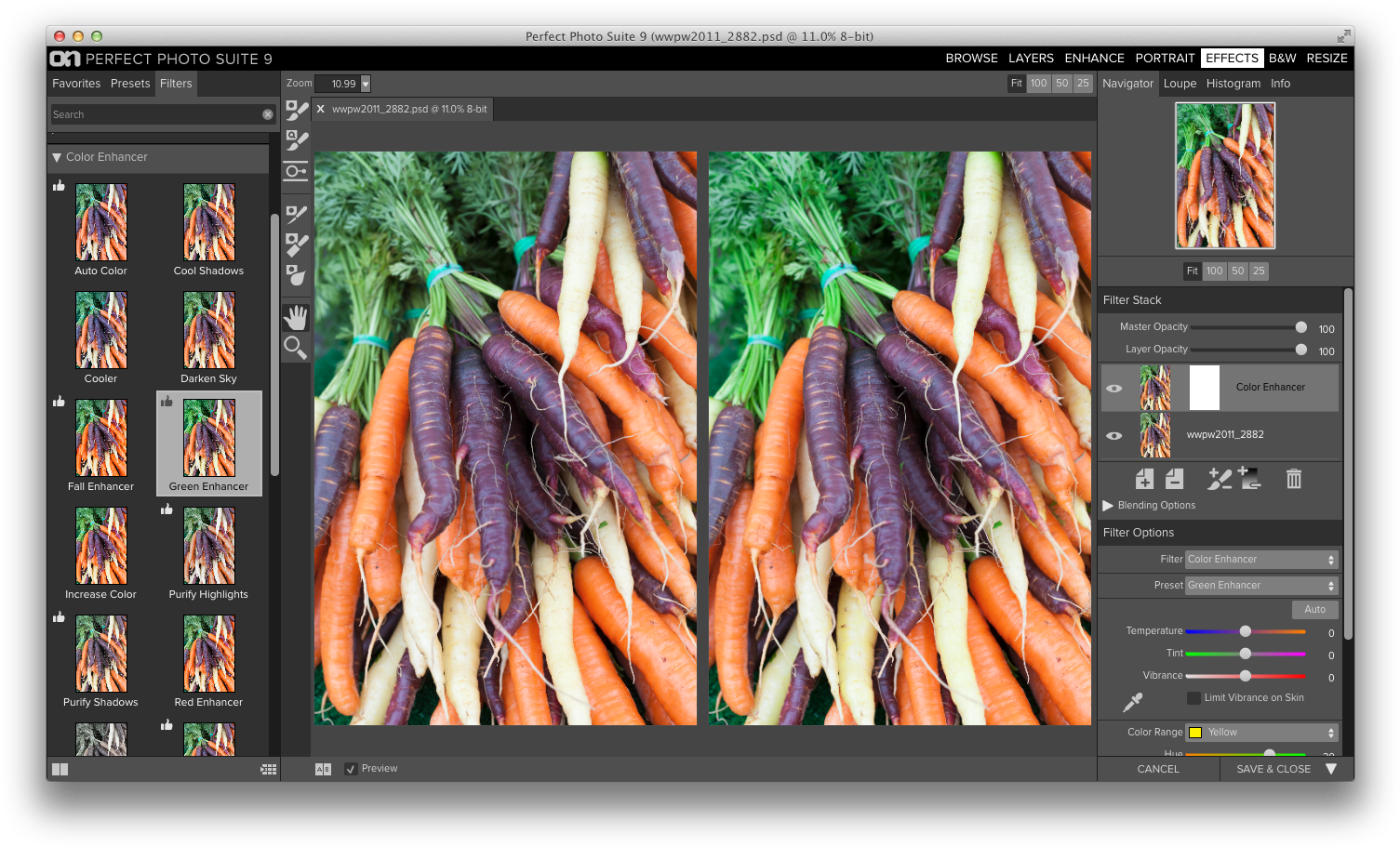Enable Limit Vibrance on Skin

click(x=1193, y=697)
